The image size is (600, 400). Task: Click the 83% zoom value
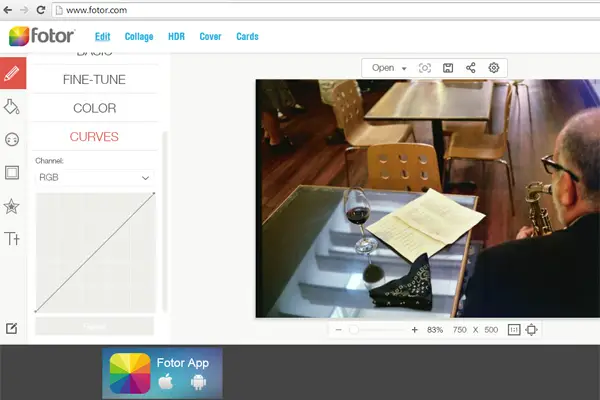[x=435, y=330]
